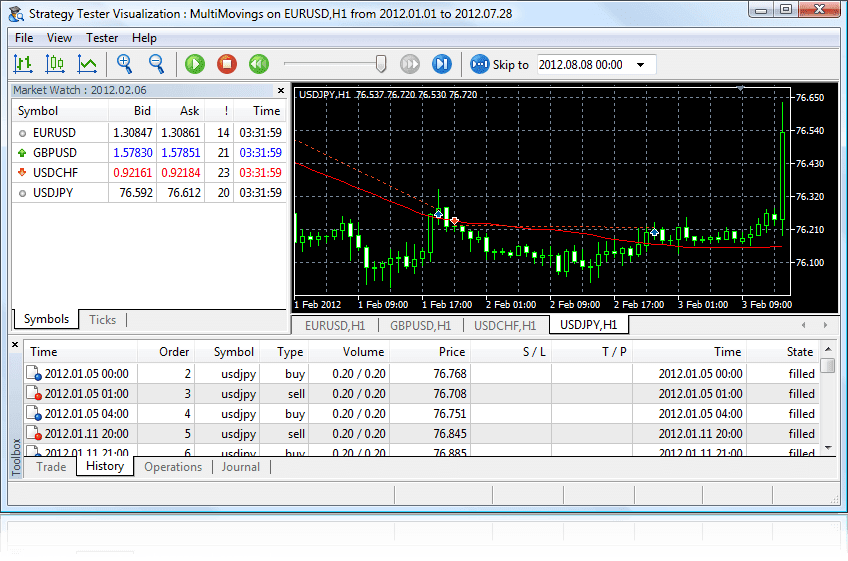Open the Help menu
The height and width of the screenshot is (561, 848).
pyautogui.click(x=144, y=38)
